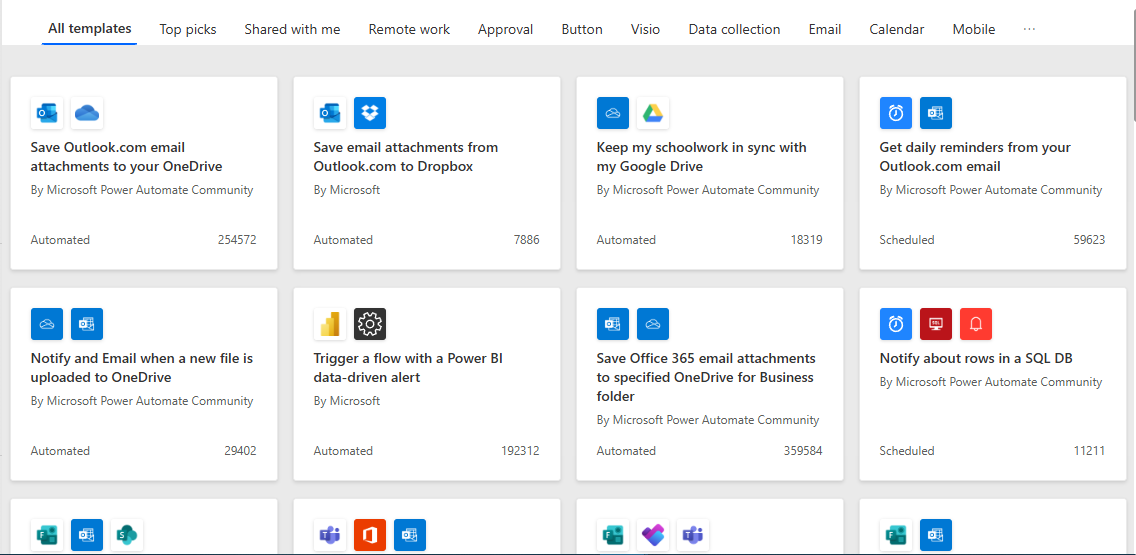The width and height of the screenshot is (1136, 555).
Task: Open the Mobile tab
Action: 974,30
